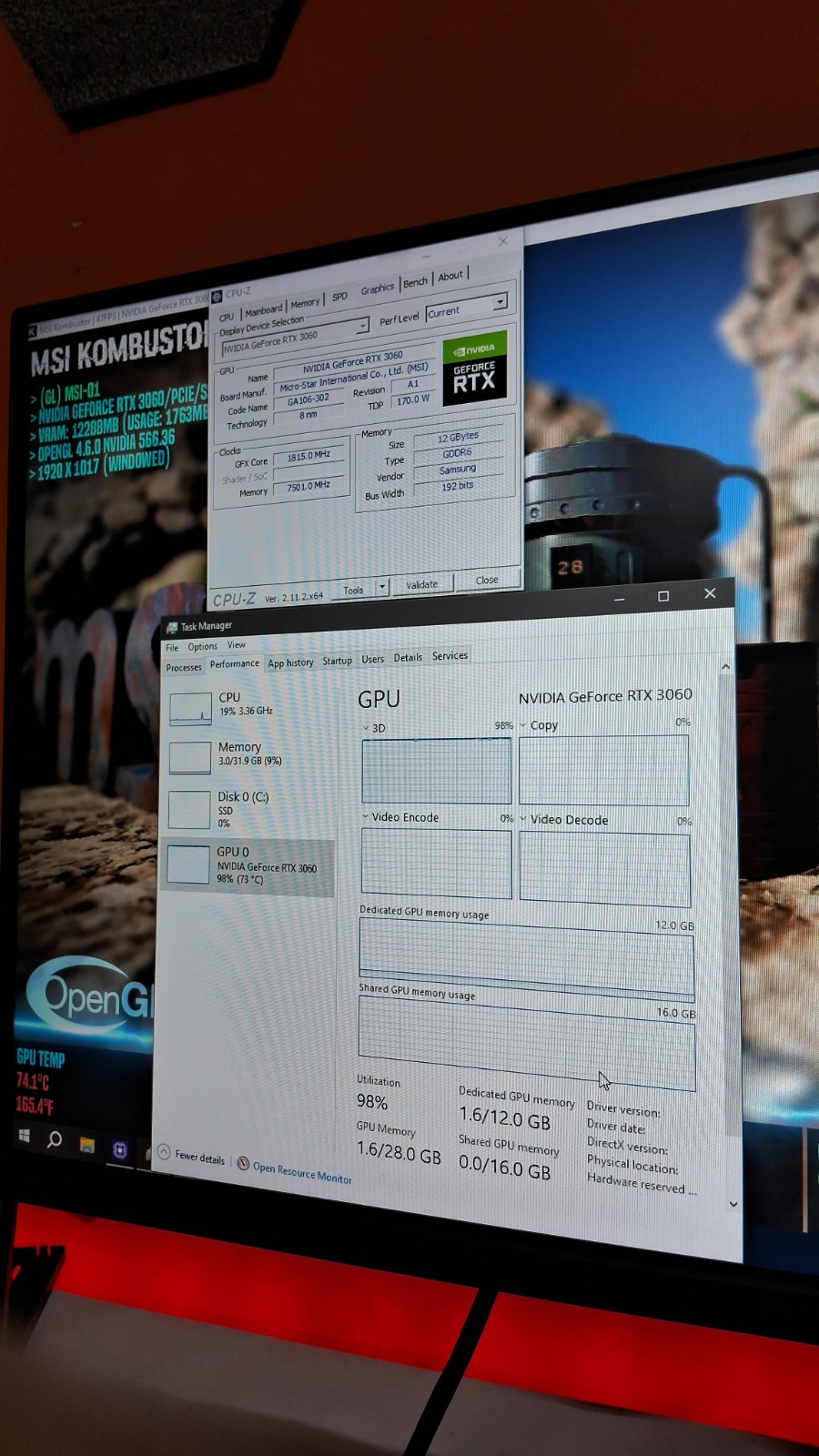819x1456 pixels.
Task: Select the CPU-Z Mainboard tab
Action: point(263,310)
